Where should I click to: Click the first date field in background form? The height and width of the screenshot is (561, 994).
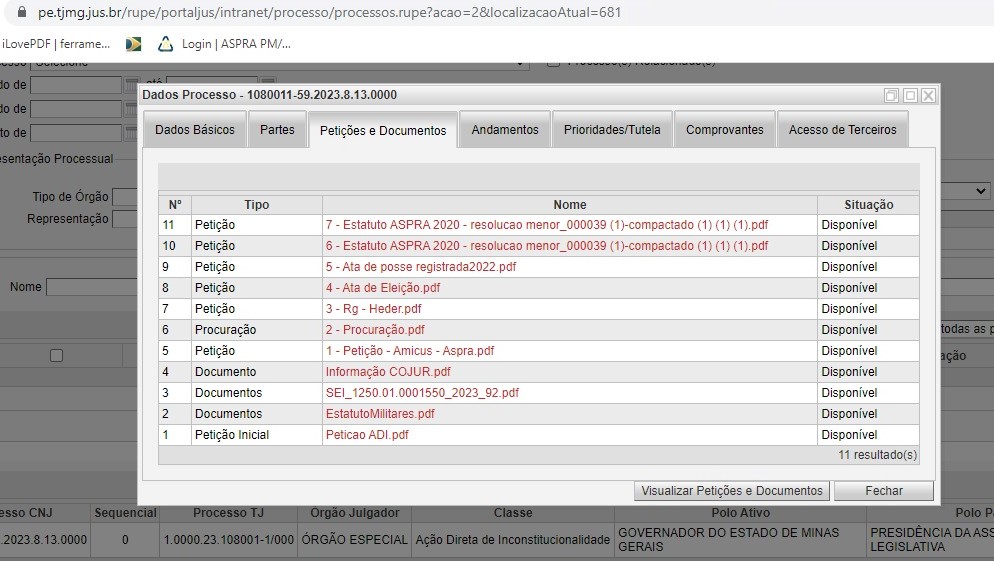[x=76, y=85]
